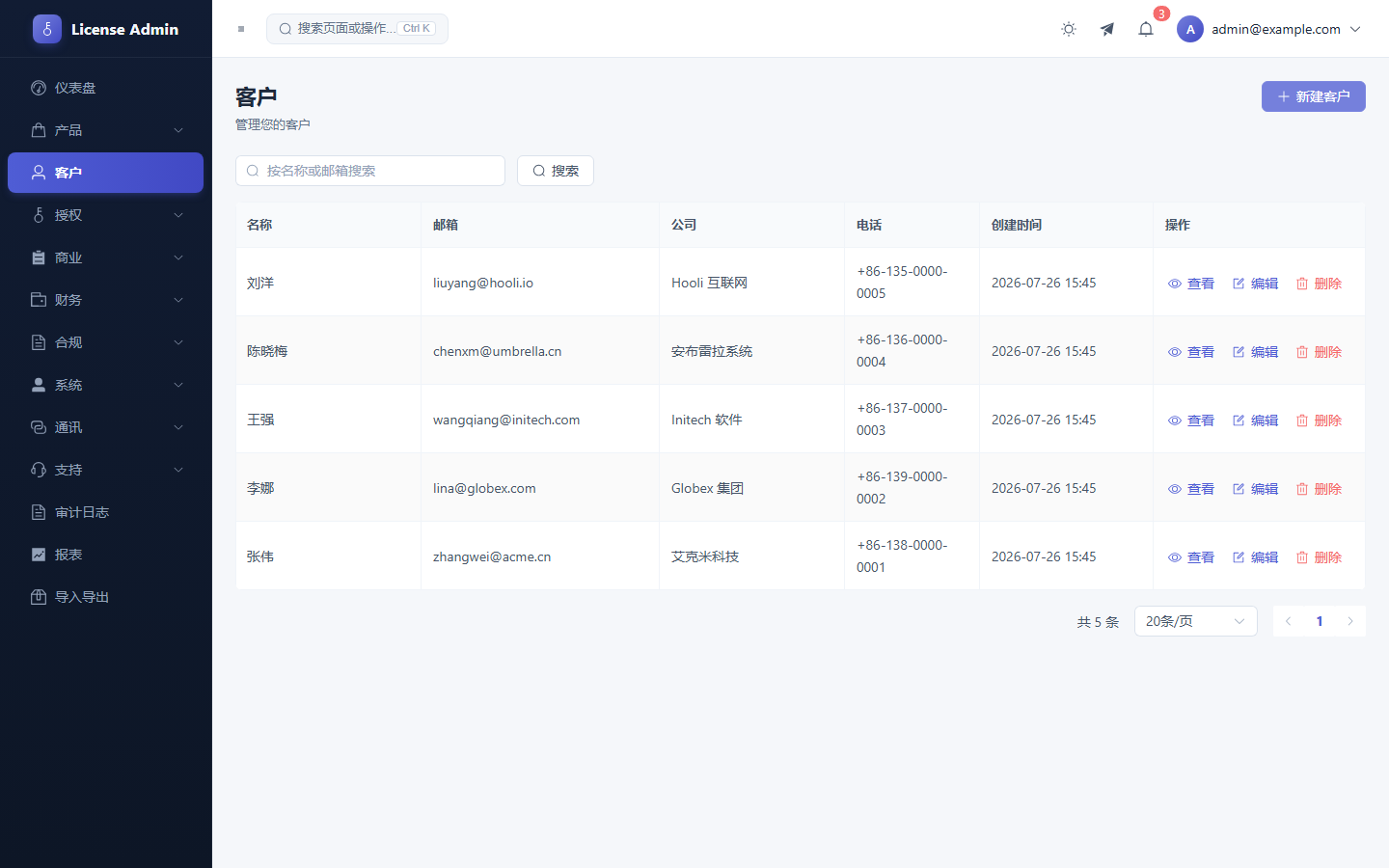Open 报表 in the sidebar
1389x868 pixels.
coord(106,555)
